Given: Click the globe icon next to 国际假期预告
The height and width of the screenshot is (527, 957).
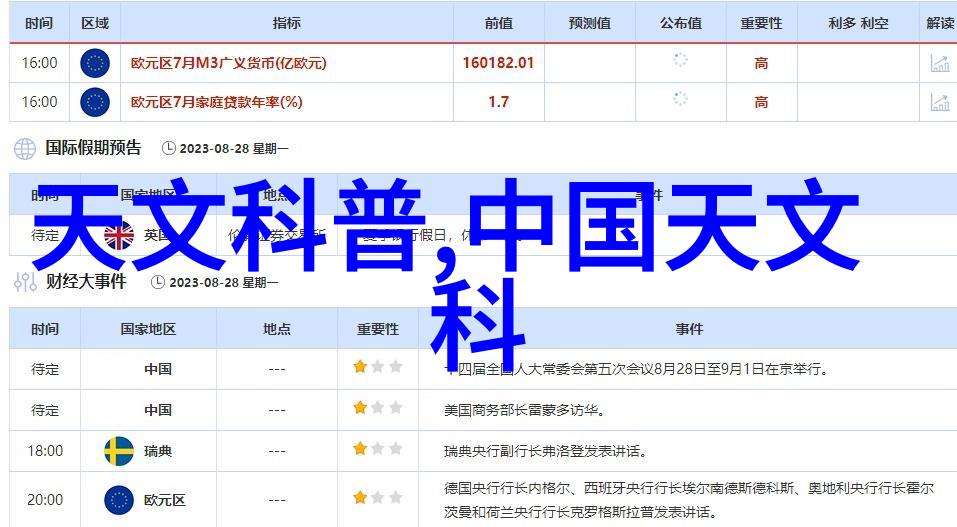Looking at the screenshot, I should [x=24, y=148].
